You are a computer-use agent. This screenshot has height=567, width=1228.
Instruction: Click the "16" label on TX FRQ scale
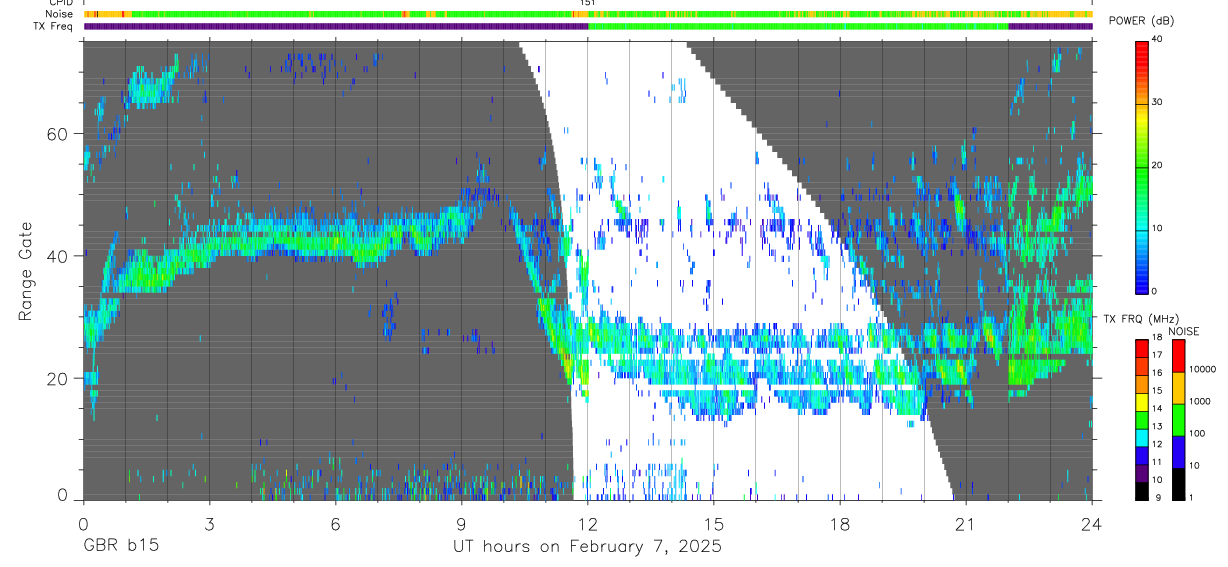(1158, 372)
